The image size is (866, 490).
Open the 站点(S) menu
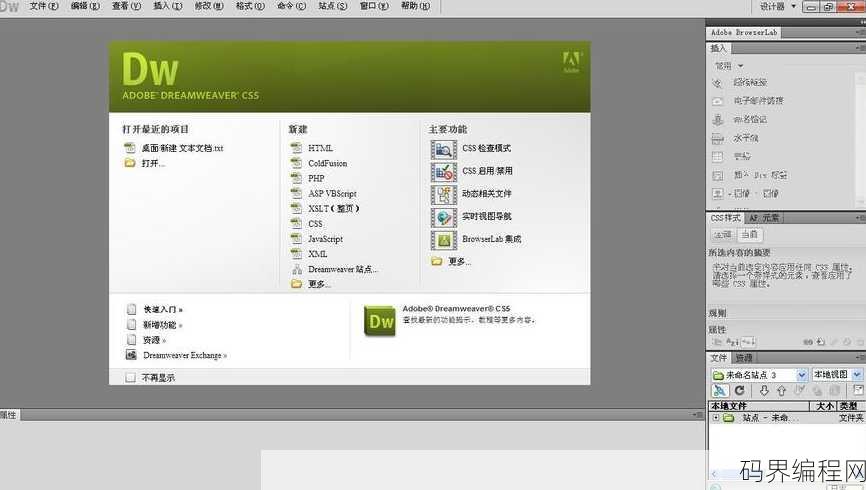click(333, 6)
